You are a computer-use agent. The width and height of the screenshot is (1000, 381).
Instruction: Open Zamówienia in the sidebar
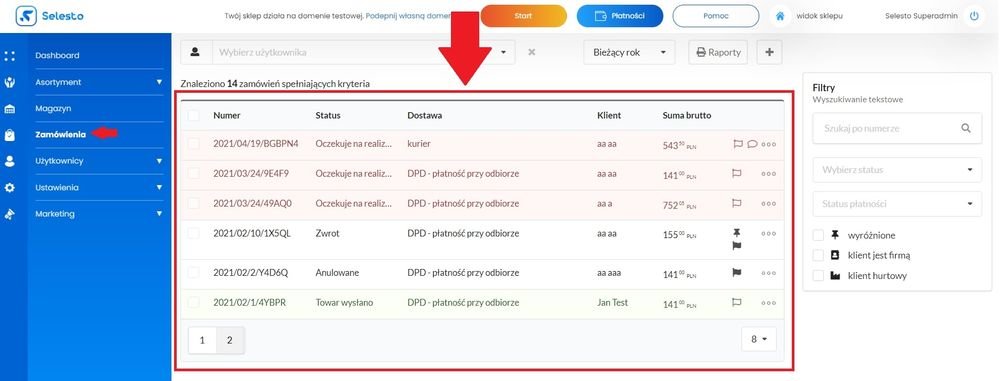61,135
